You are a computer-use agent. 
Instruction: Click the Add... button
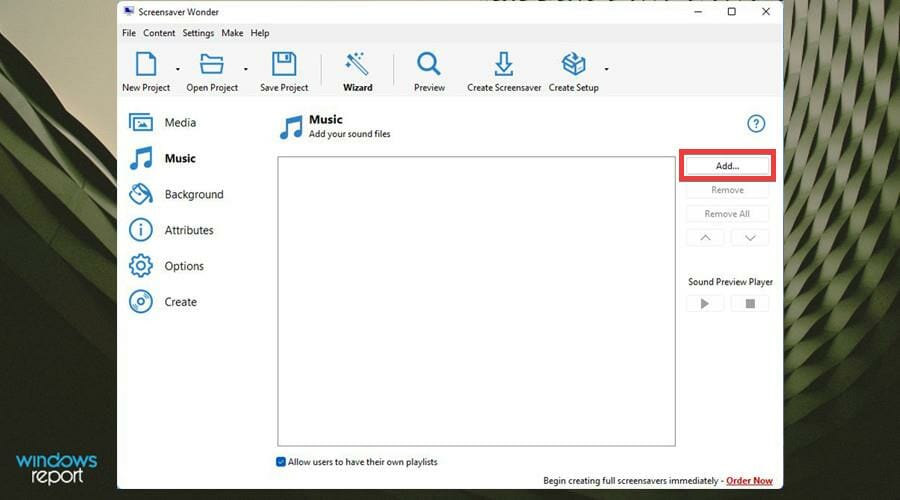(x=727, y=166)
